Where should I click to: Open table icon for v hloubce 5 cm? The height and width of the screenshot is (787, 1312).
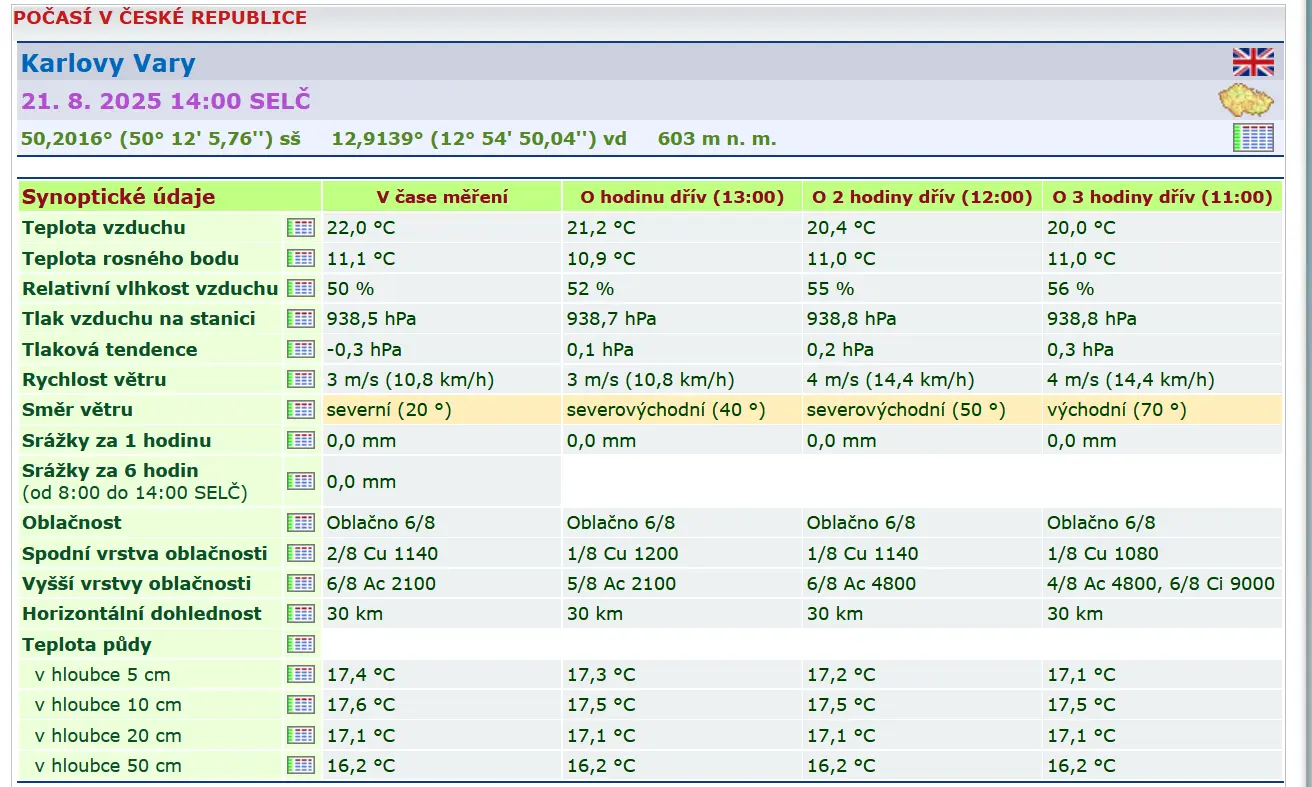300,674
